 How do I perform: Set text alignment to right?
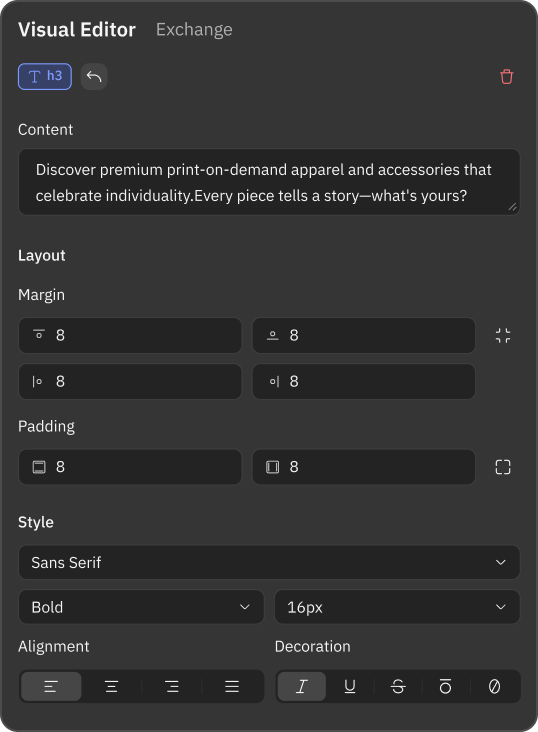172,686
